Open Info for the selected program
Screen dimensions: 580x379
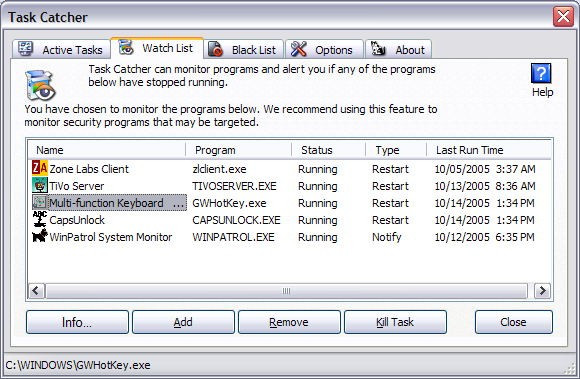click(x=77, y=322)
